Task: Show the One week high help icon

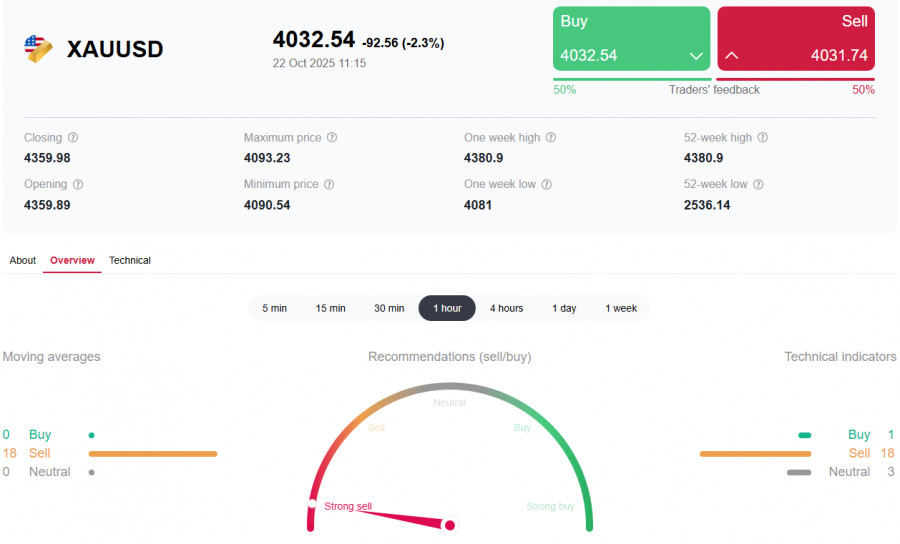Action: click(x=550, y=138)
